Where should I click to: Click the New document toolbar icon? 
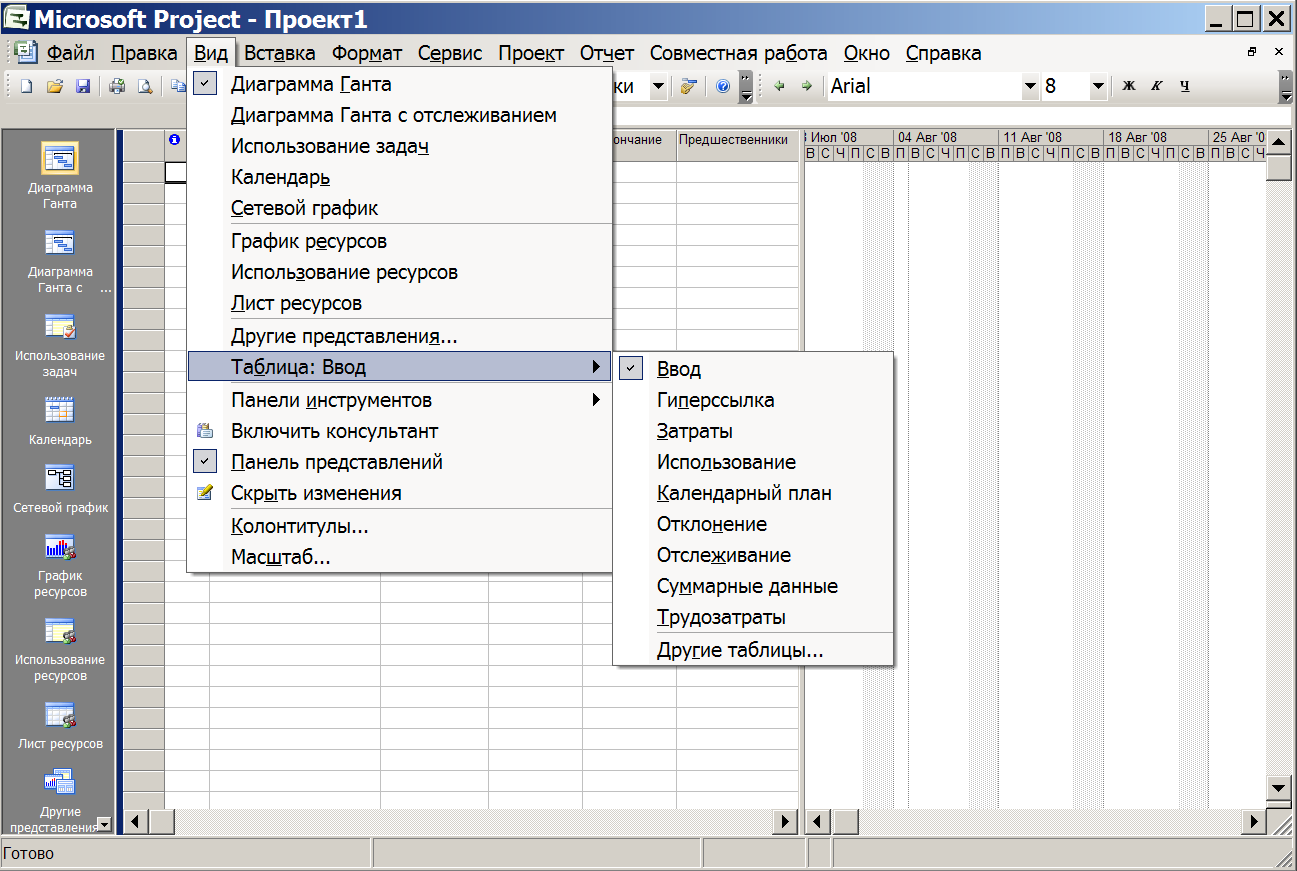click(x=27, y=87)
